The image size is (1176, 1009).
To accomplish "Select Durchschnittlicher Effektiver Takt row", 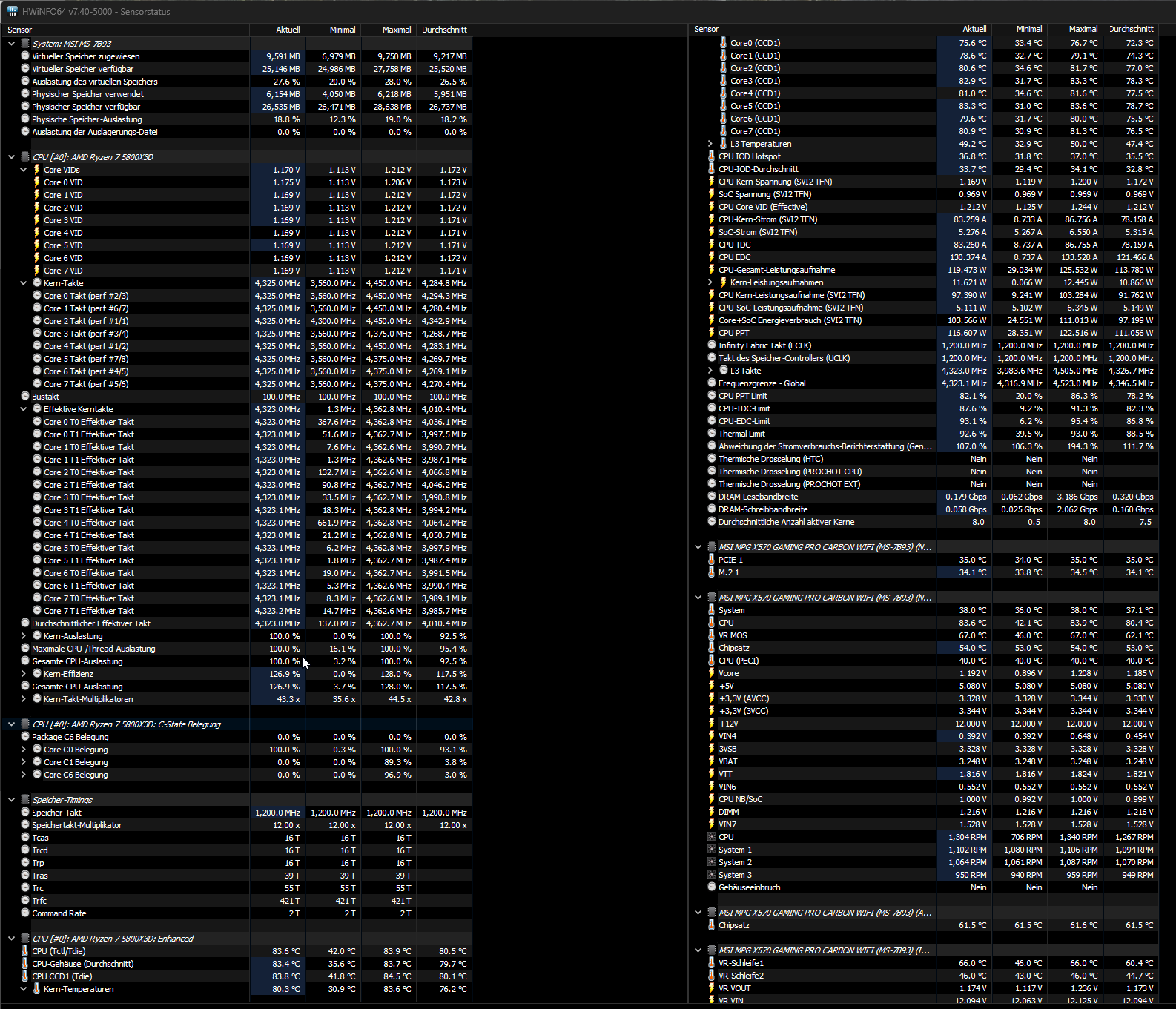I will pyautogui.click(x=237, y=623).
